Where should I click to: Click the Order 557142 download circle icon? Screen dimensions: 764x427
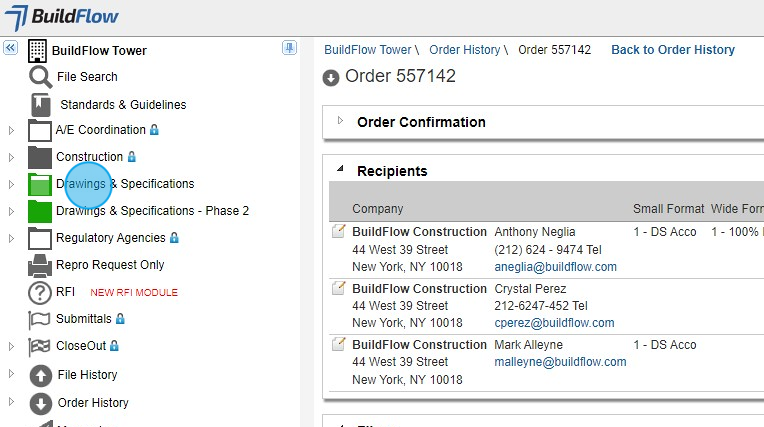tap(331, 78)
